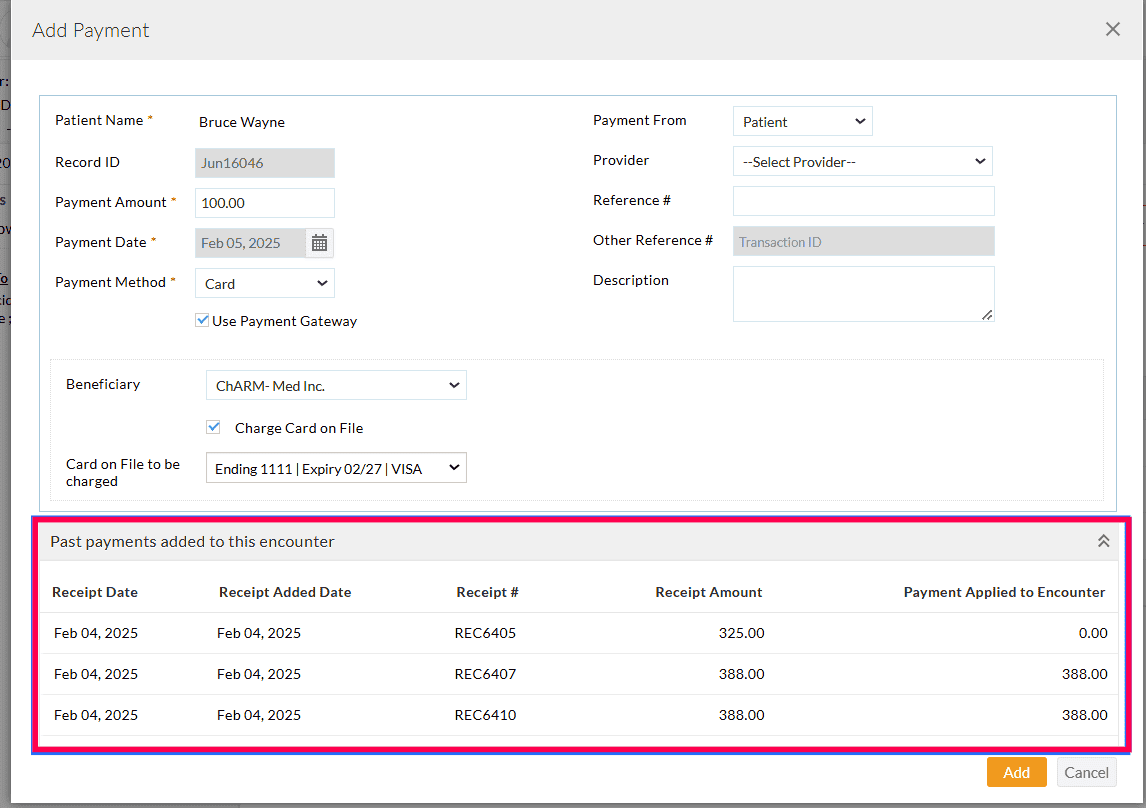Click inside the Description text area
Image resolution: width=1146 pixels, height=808 pixels.
(x=862, y=292)
